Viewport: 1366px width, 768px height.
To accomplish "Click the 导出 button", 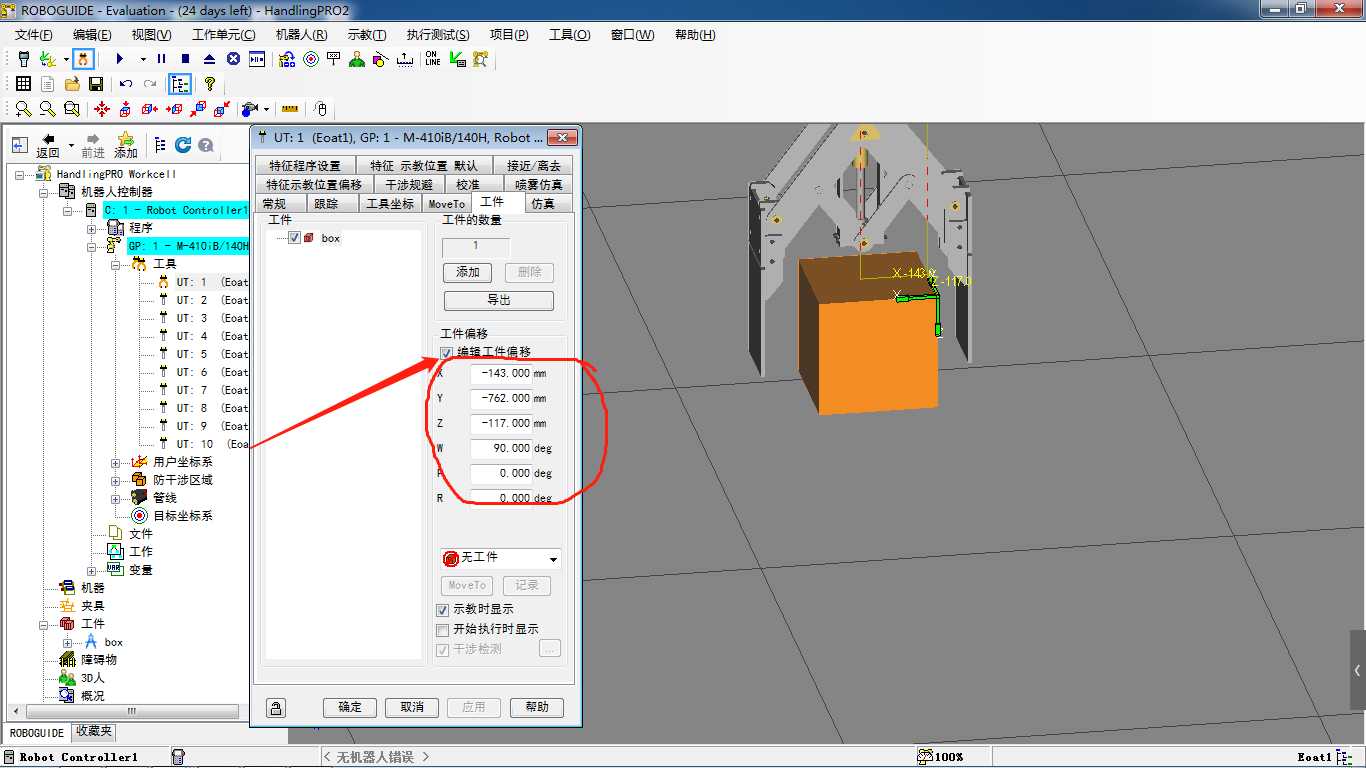I will pyautogui.click(x=499, y=300).
